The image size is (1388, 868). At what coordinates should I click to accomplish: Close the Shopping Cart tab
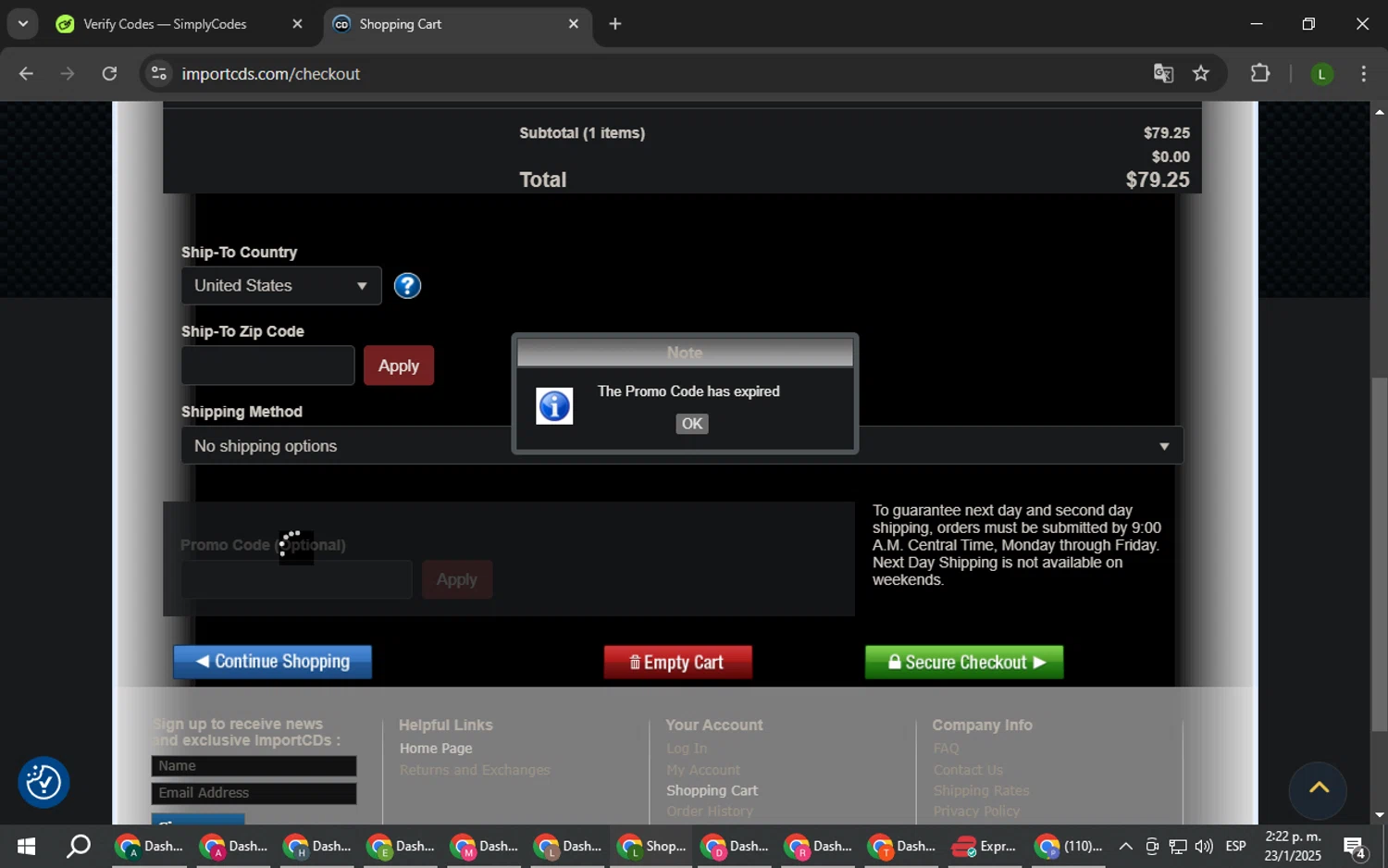click(574, 24)
